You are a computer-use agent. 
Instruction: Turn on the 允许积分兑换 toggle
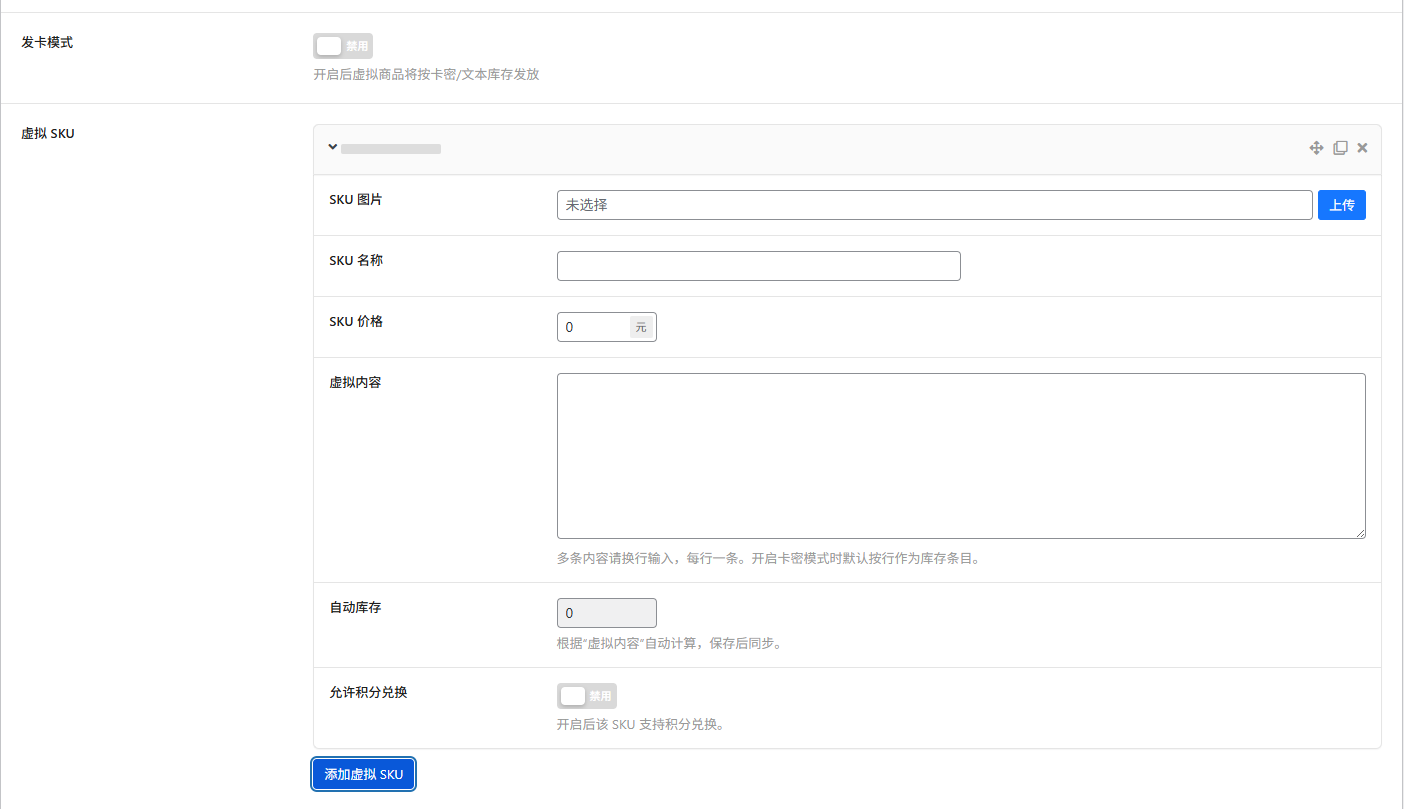(586, 696)
